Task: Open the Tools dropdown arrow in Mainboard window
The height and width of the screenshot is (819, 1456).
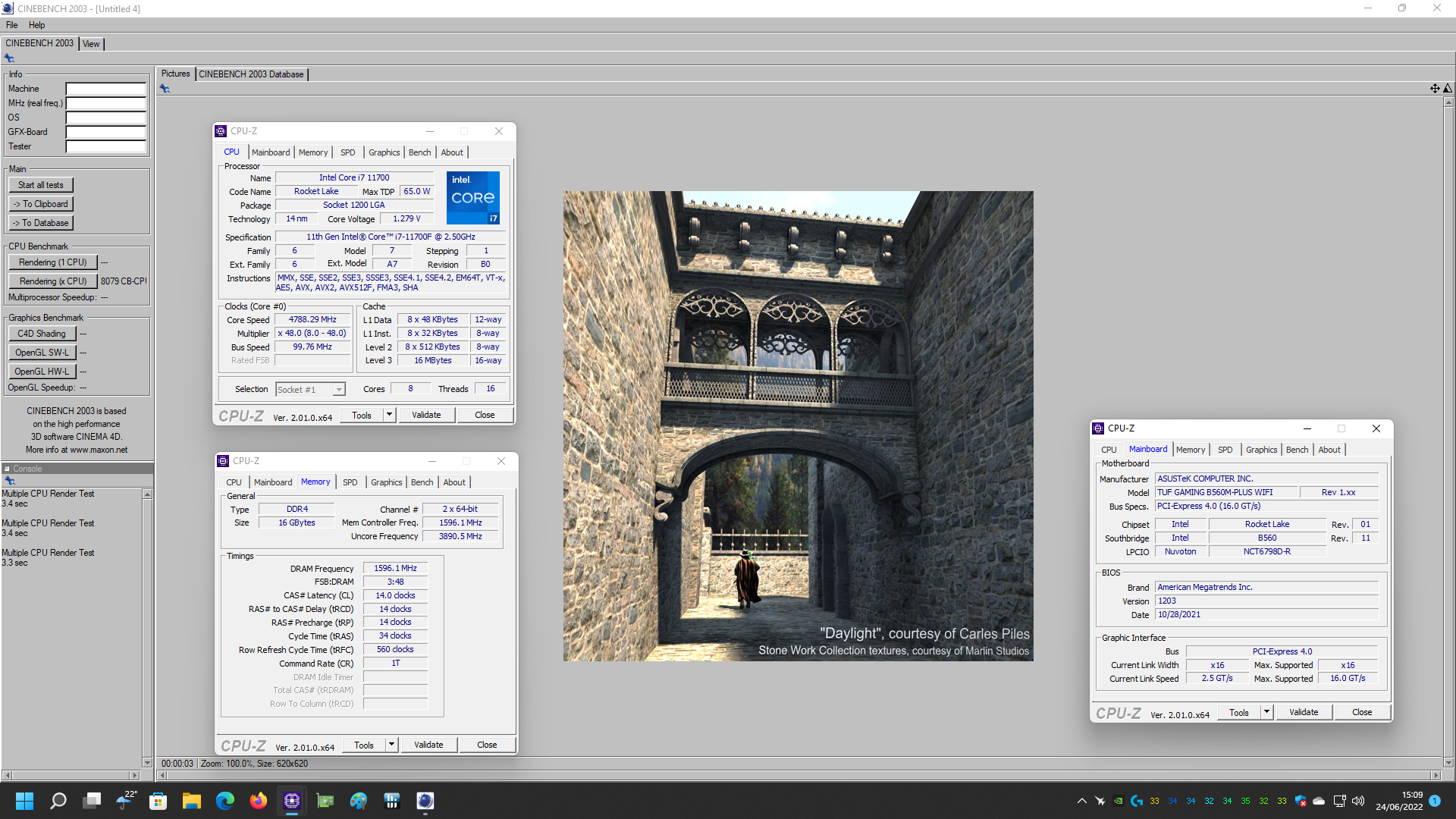Action: pos(1266,712)
